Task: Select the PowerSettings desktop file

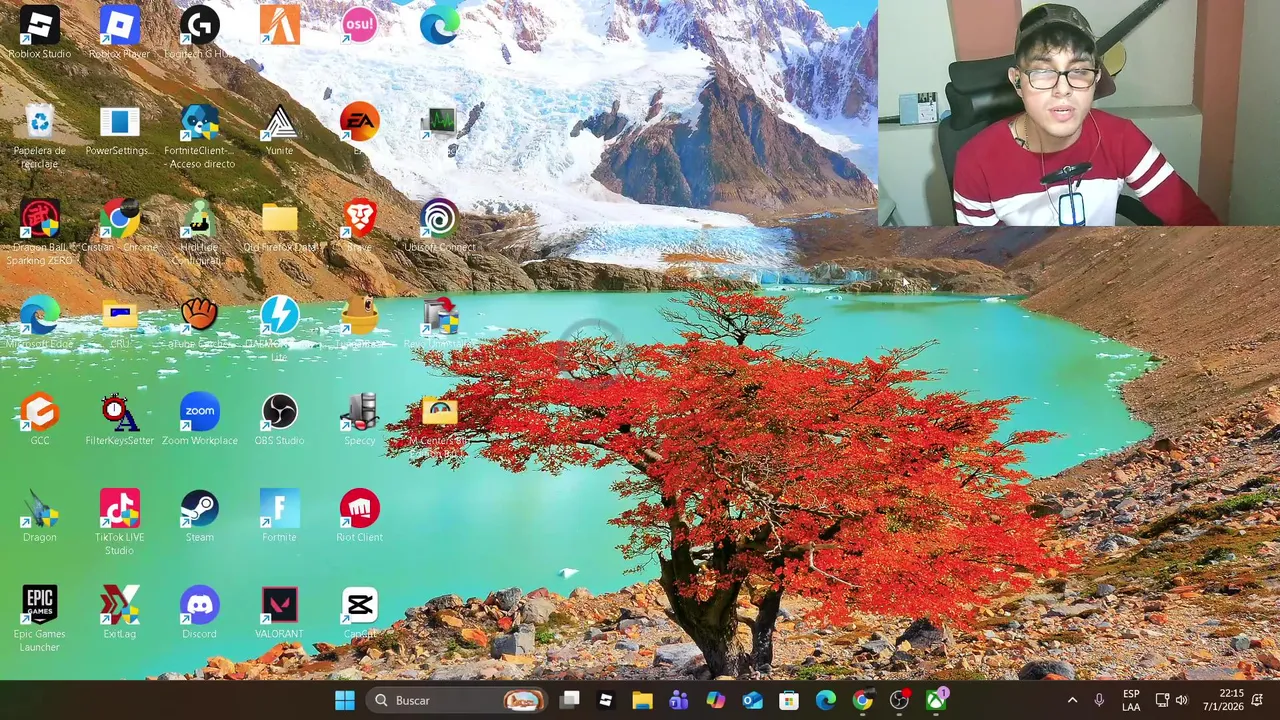Action: pos(119,123)
